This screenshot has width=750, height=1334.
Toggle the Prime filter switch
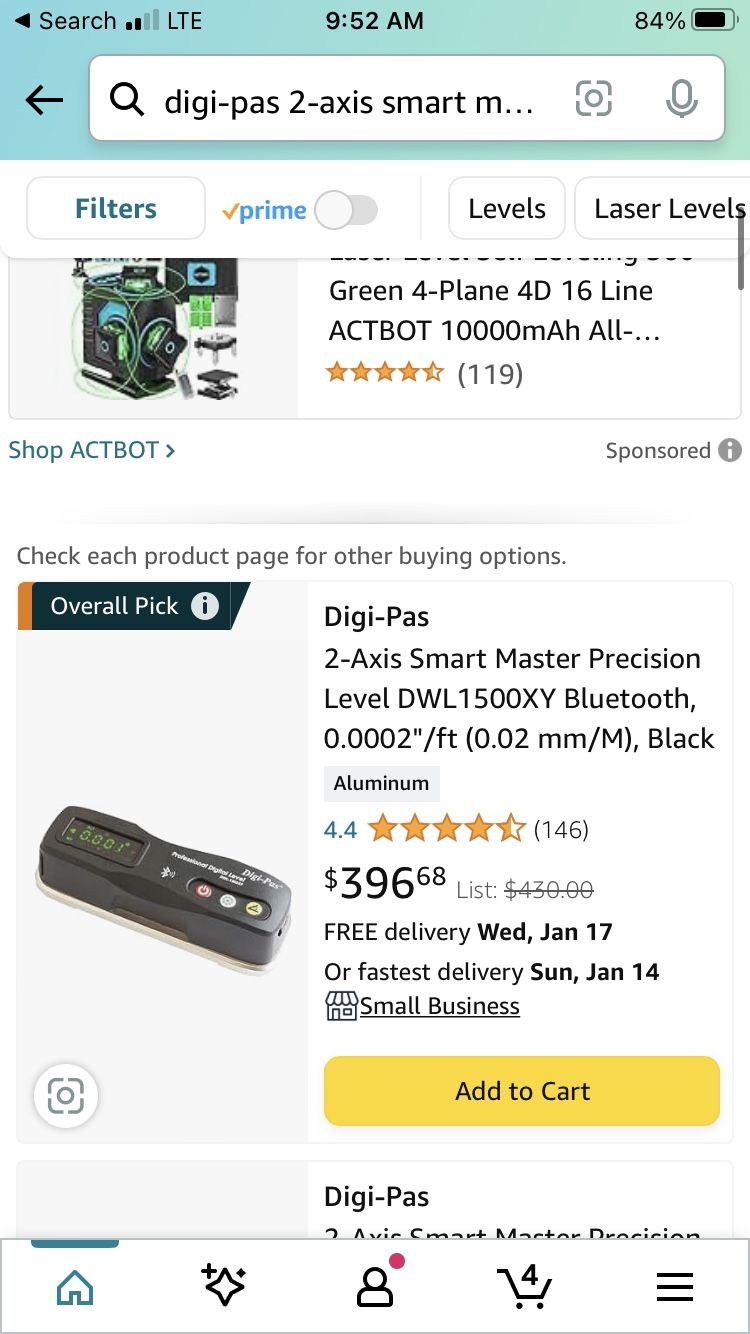[x=346, y=210]
